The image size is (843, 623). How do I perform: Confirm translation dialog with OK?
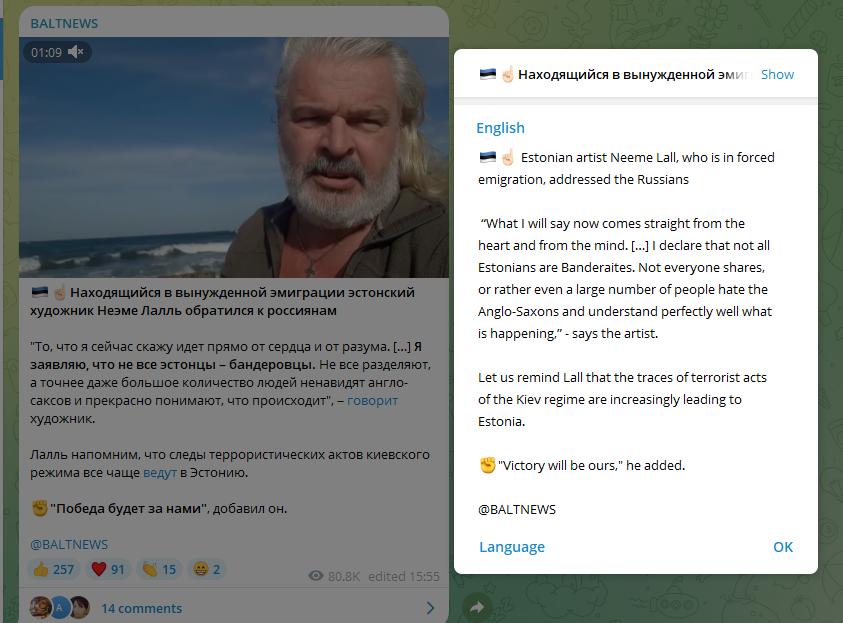783,547
